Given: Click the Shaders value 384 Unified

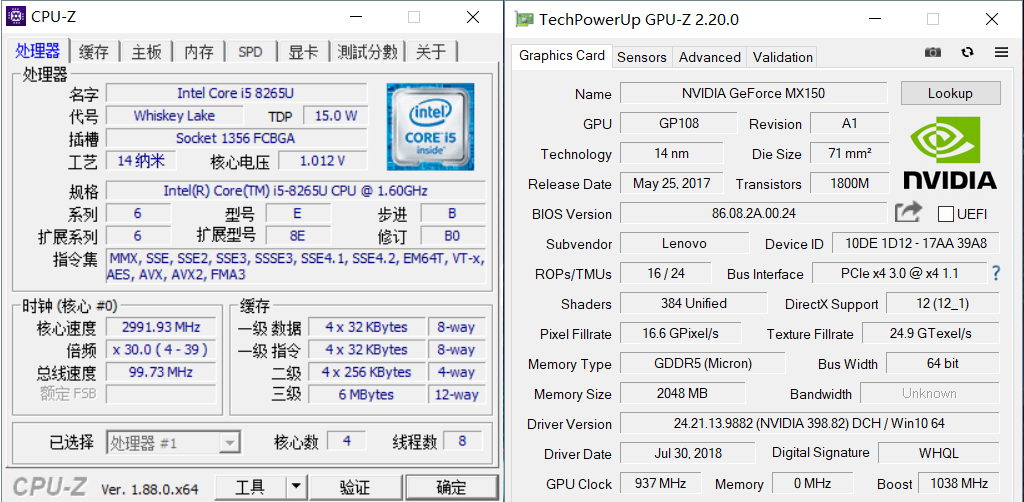Looking at the screenshot, I should pyautogui.click(x=693, y=304).
